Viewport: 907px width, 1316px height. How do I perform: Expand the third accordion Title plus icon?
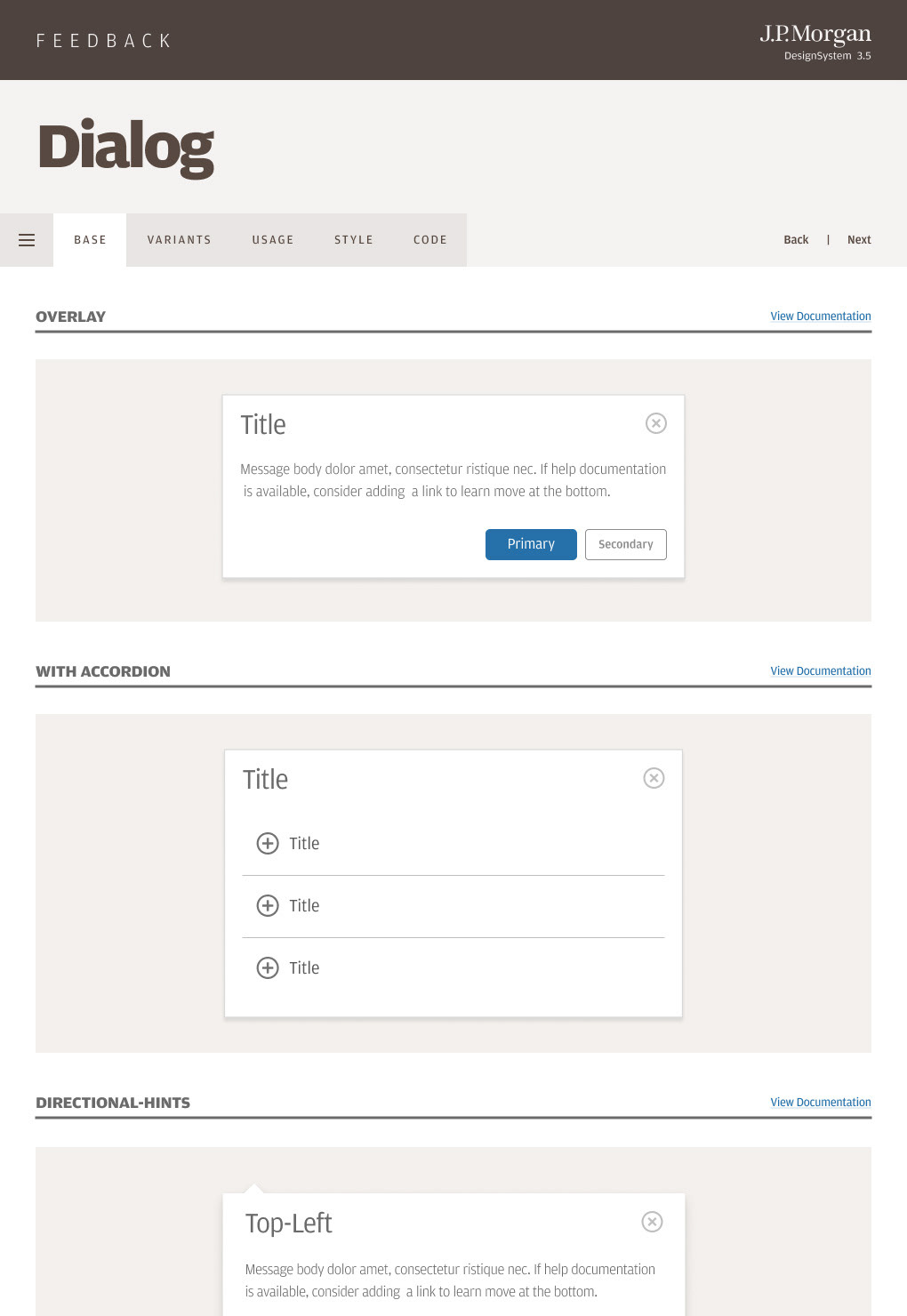(x=268, y=967)
